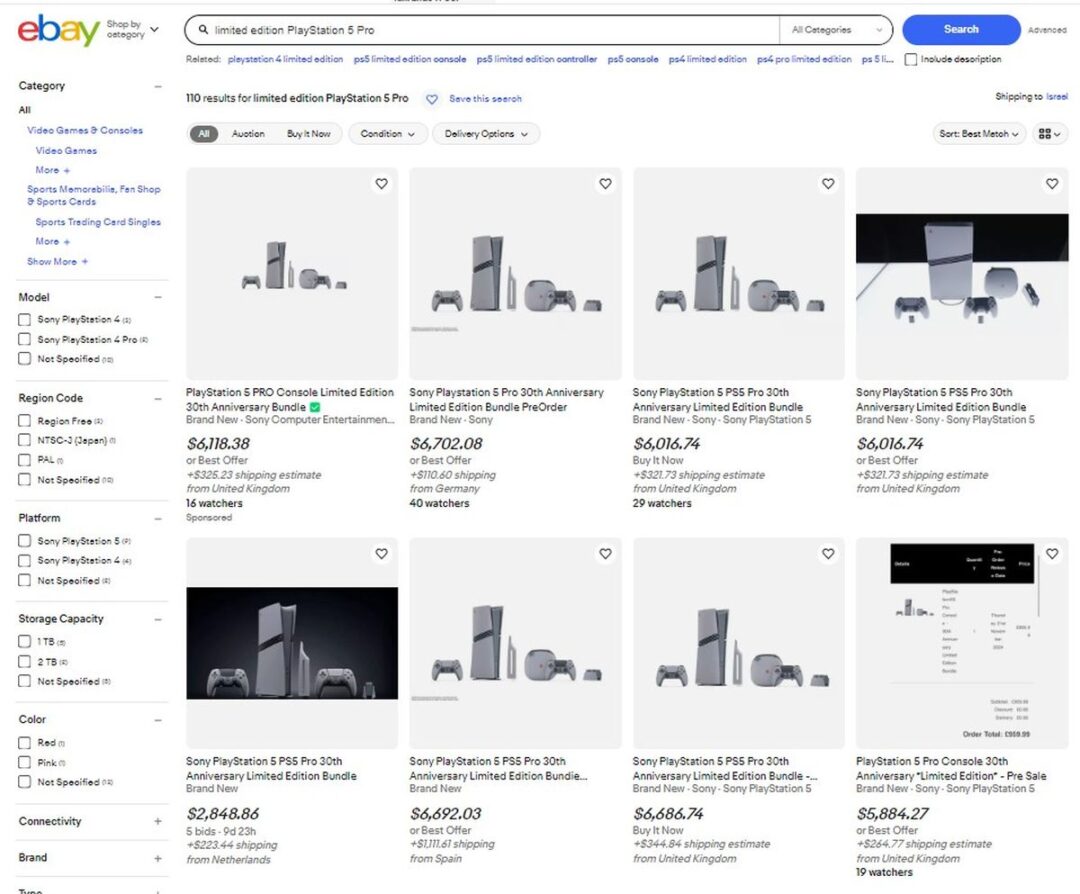Click heart on Pre Sale order listing
The image size is (1080, 894).
click(x=1052, y=554)
